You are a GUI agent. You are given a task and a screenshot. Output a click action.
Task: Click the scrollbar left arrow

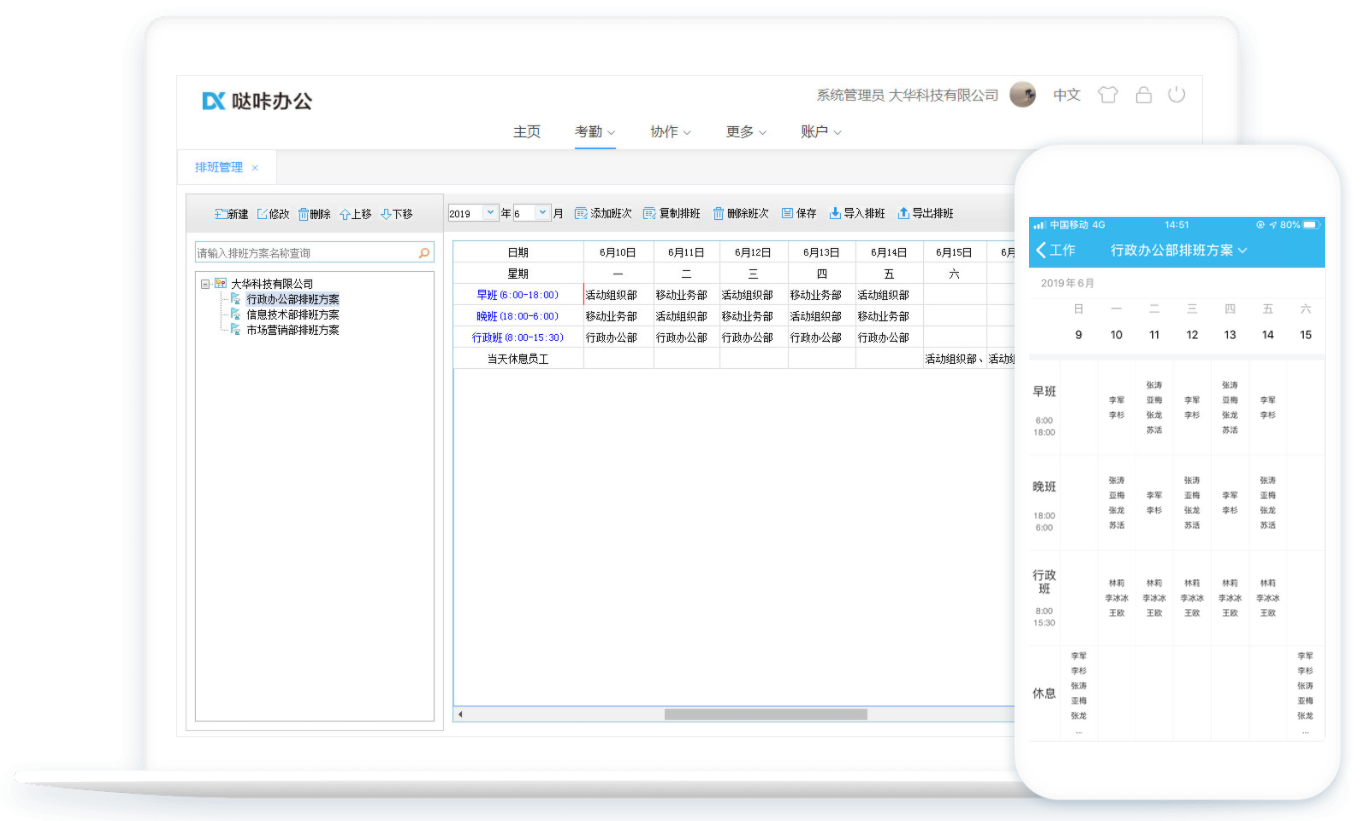[460, 714]
